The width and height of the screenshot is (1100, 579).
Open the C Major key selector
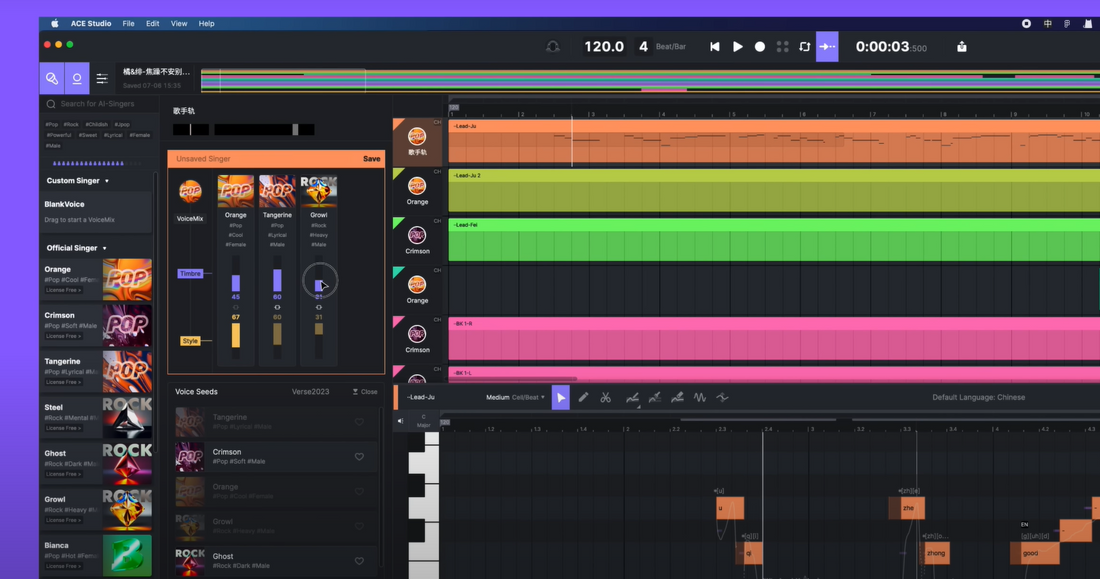coord(422,420)
